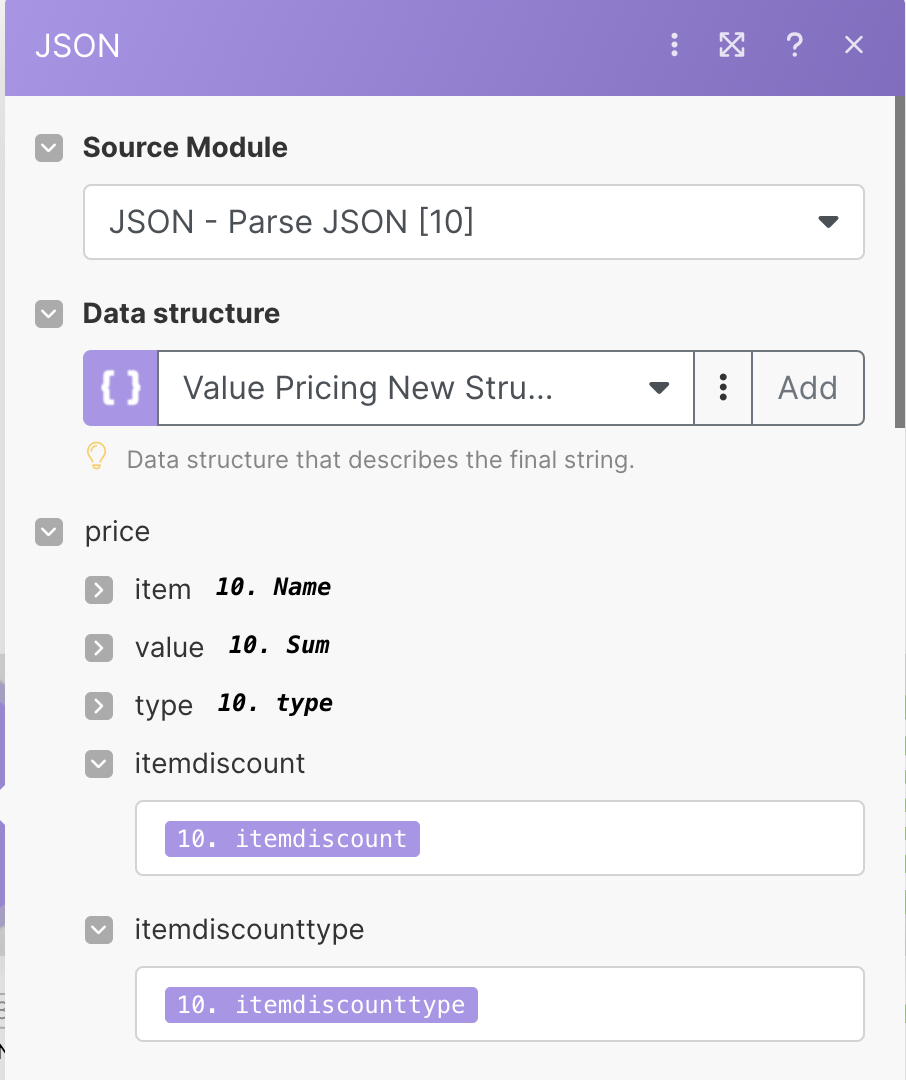Click the JSON panel title
Screen dimensions: 906x1080
point(77,46)
